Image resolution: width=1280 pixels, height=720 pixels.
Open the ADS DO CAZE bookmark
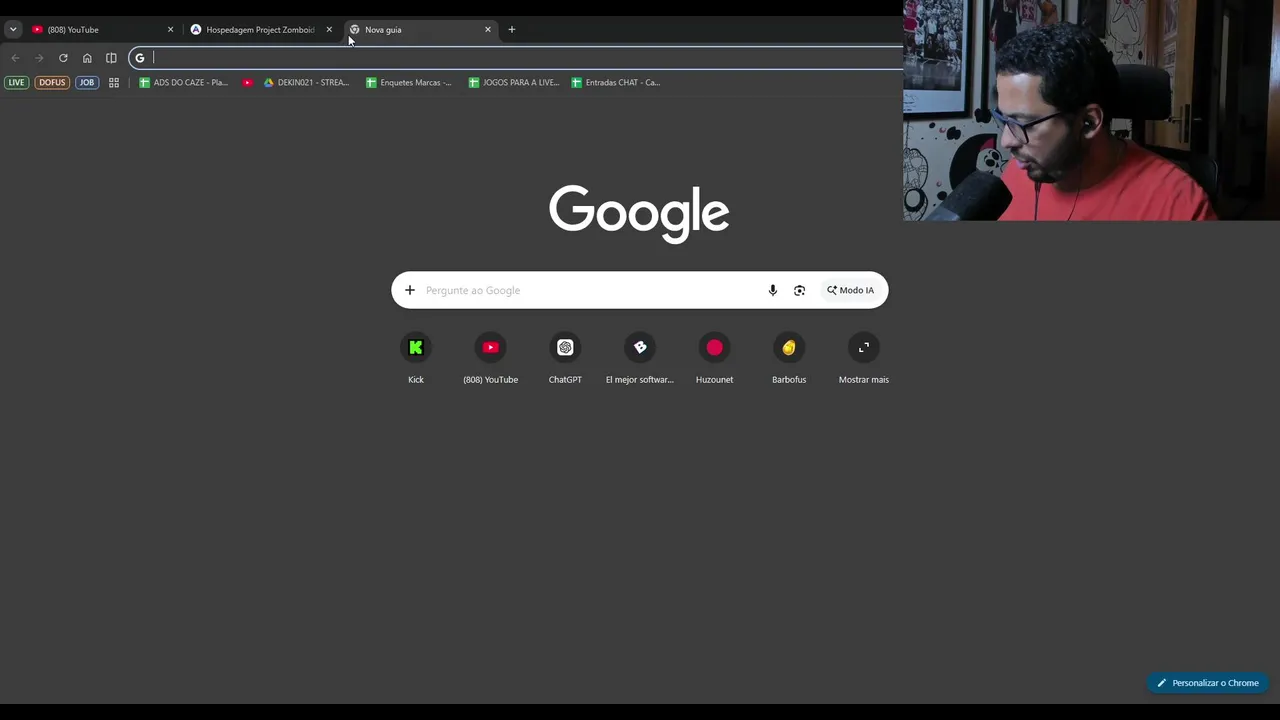point(184,83)
